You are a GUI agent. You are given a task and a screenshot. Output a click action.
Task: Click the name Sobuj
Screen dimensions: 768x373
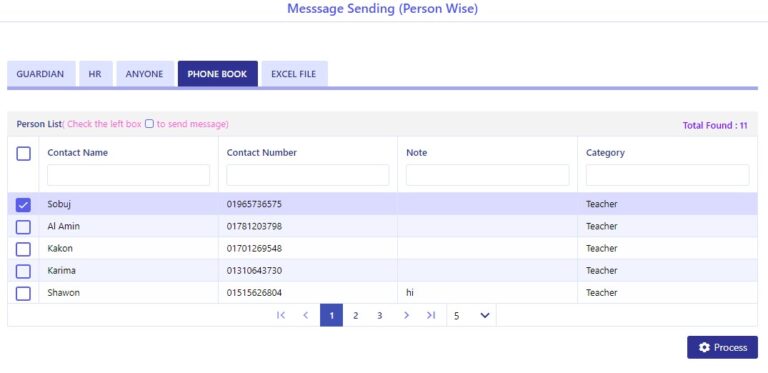59,204
